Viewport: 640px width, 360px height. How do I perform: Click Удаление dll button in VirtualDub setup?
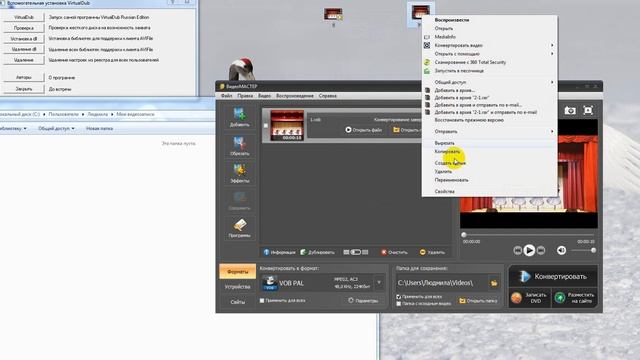[x=24, y=49]
